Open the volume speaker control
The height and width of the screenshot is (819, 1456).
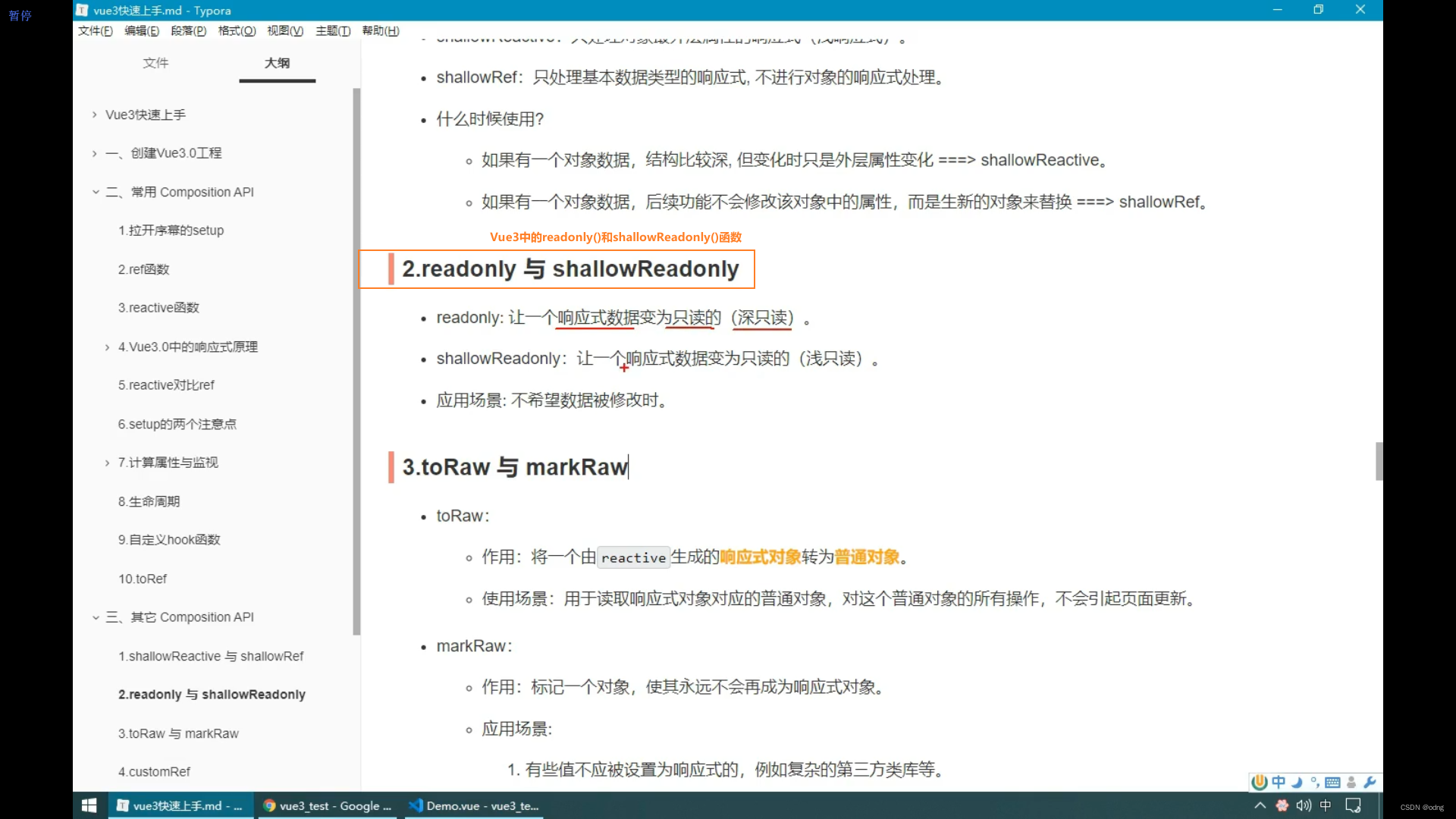(x=1304, y=805)
